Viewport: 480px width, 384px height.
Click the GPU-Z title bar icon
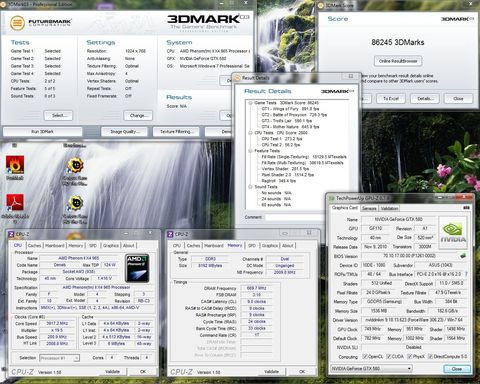click(x=332, y=198)
